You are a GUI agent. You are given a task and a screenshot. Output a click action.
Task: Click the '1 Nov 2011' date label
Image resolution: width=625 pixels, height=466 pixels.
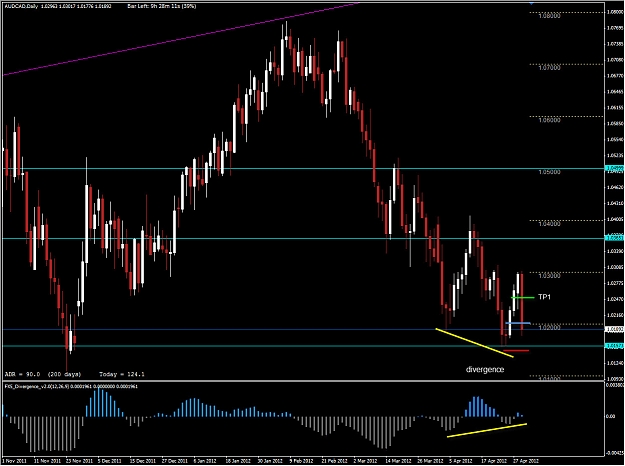pyautogui.click(x=12, y=460)
